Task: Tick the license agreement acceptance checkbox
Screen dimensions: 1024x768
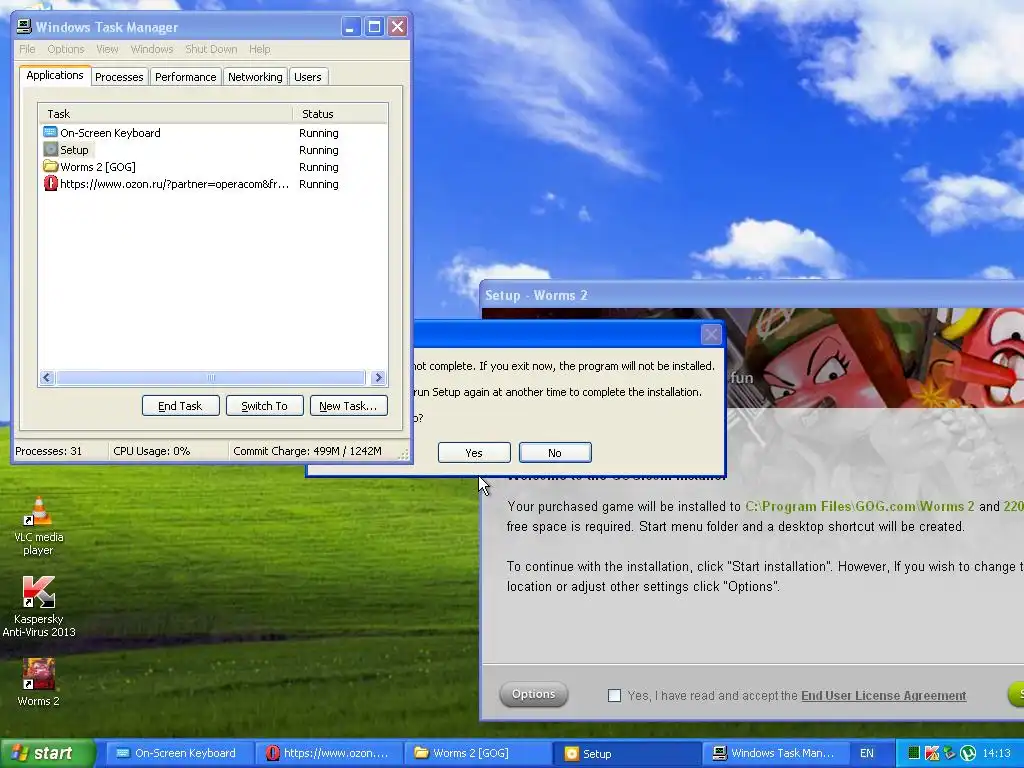Action: click(x=614, y=696)
